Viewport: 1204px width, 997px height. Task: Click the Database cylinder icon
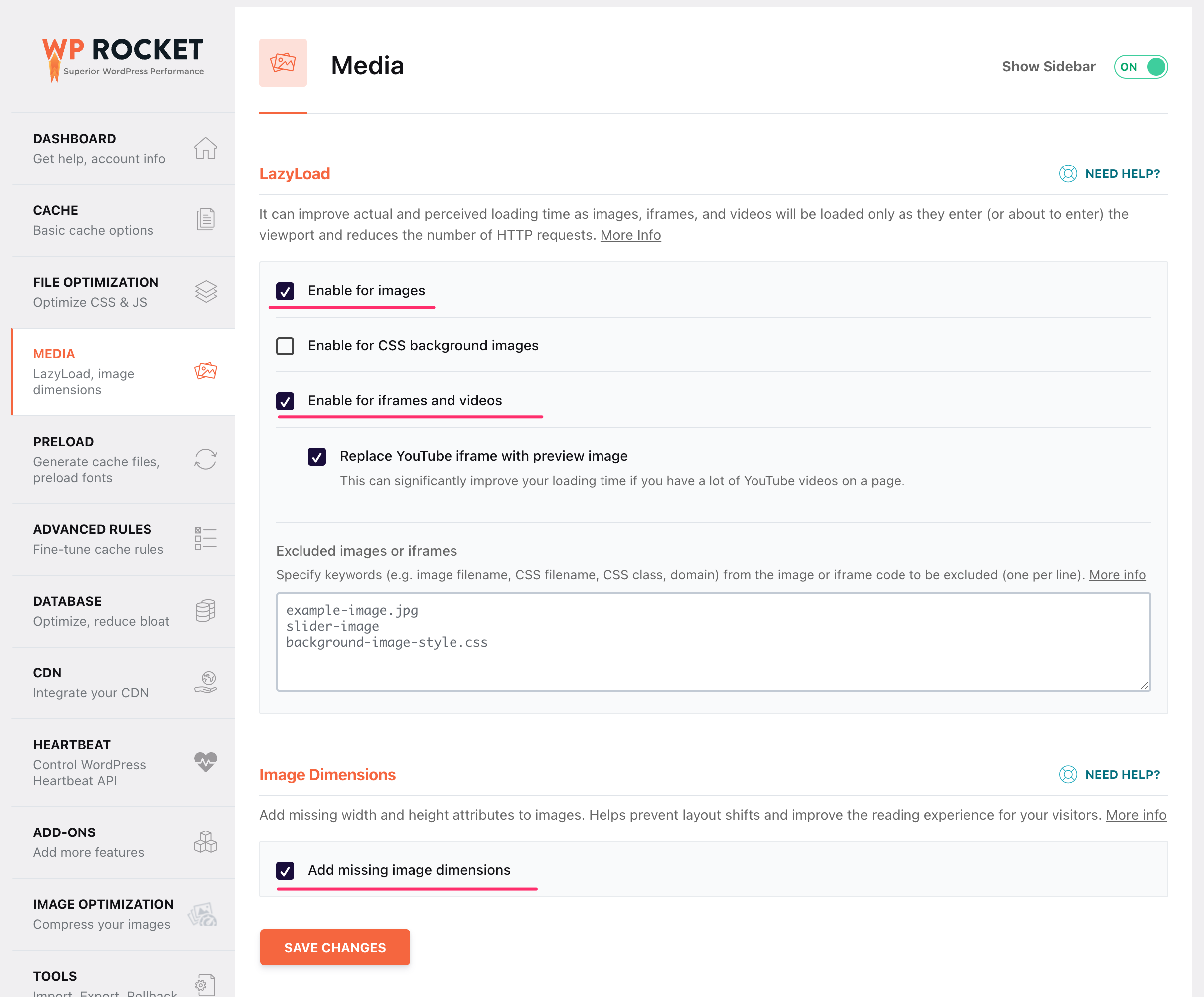tap(205, 610)
